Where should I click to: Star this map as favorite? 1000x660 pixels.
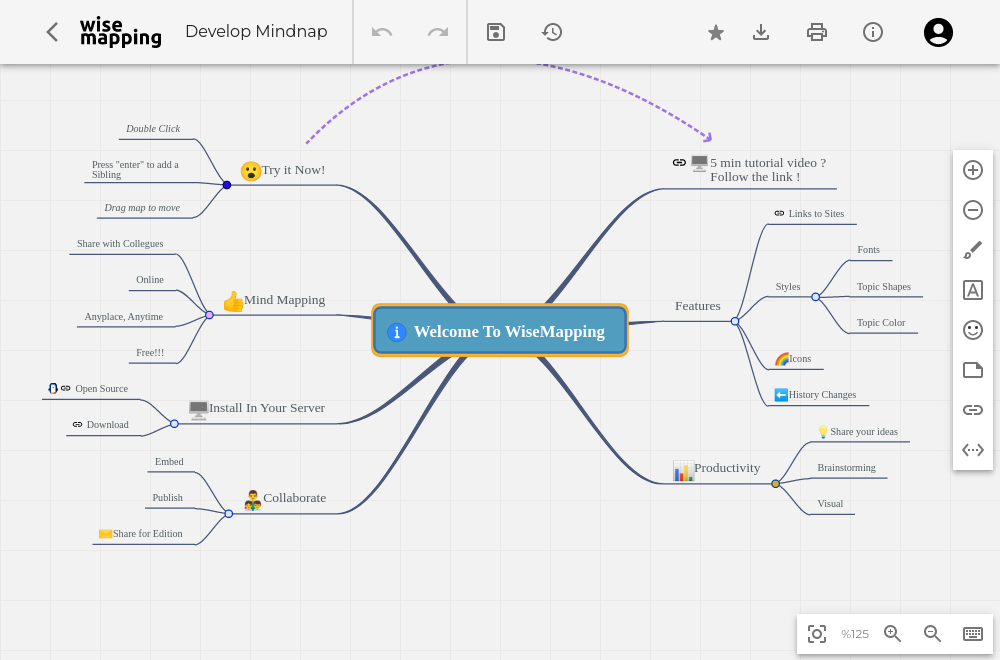coord(716,33)
